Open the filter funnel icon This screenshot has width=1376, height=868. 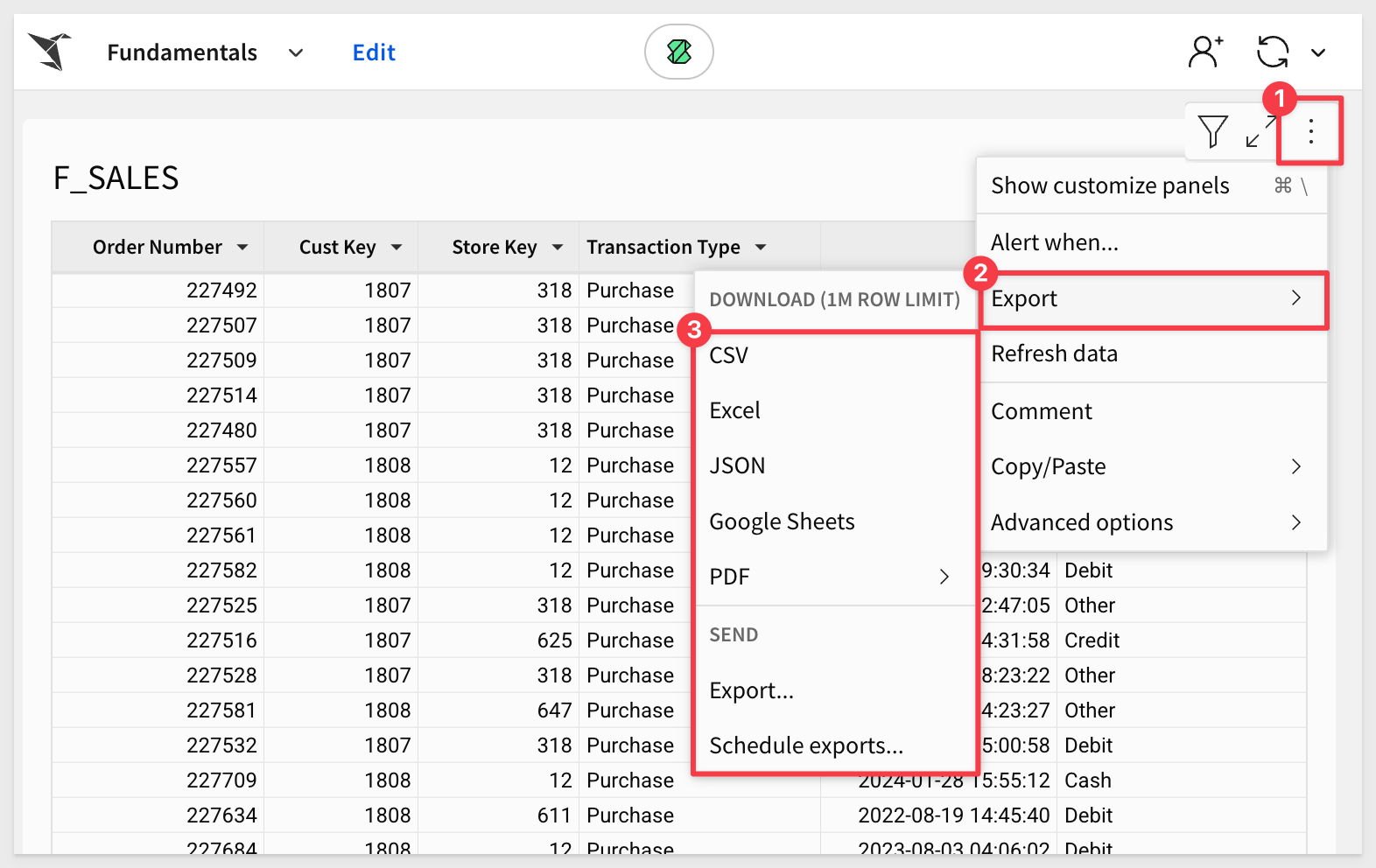point(1213,131)
